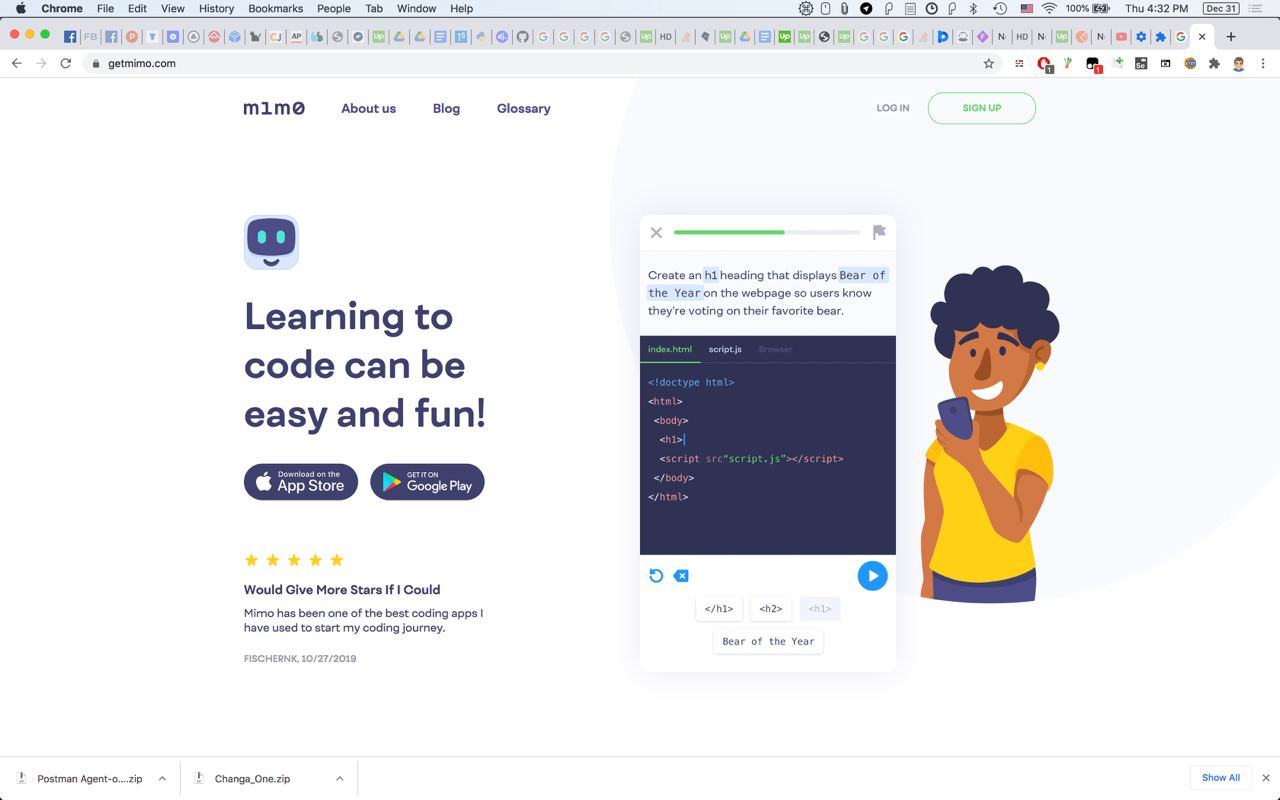Open the About us link

pyautogui.click(x=368, y=108)
